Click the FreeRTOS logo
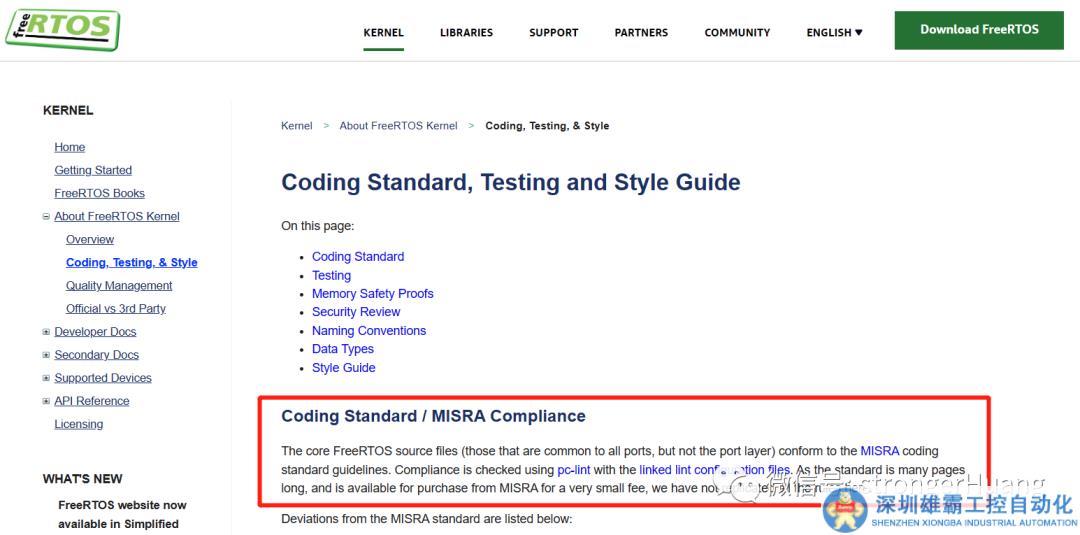 pyautogui.click(x=62, y=29)
